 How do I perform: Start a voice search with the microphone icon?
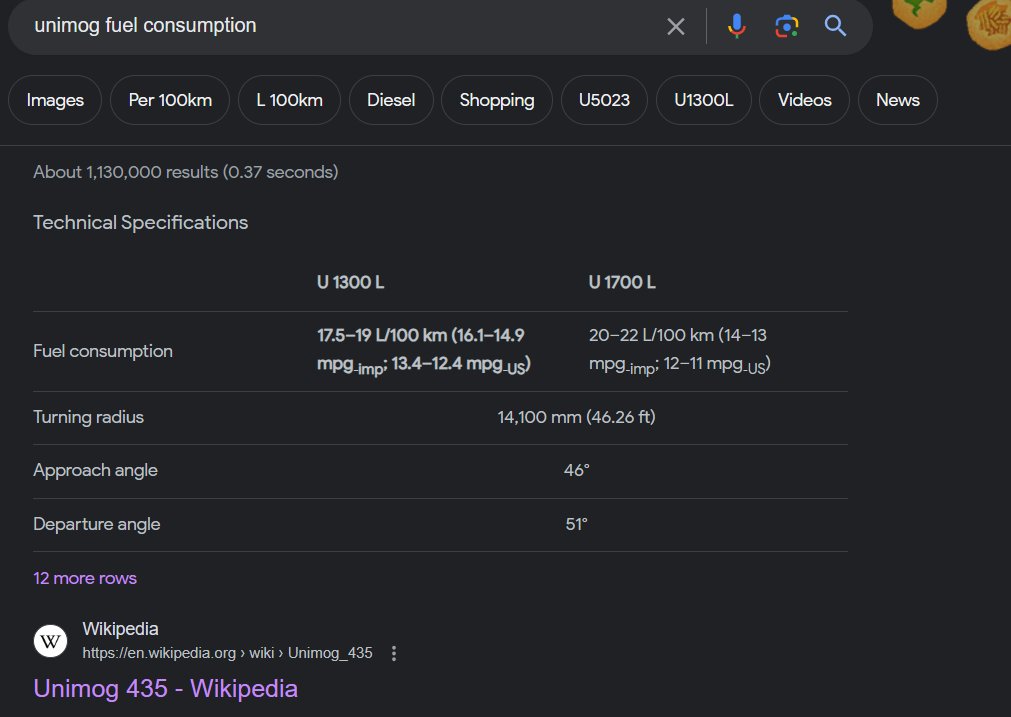[x=736, y=26]
